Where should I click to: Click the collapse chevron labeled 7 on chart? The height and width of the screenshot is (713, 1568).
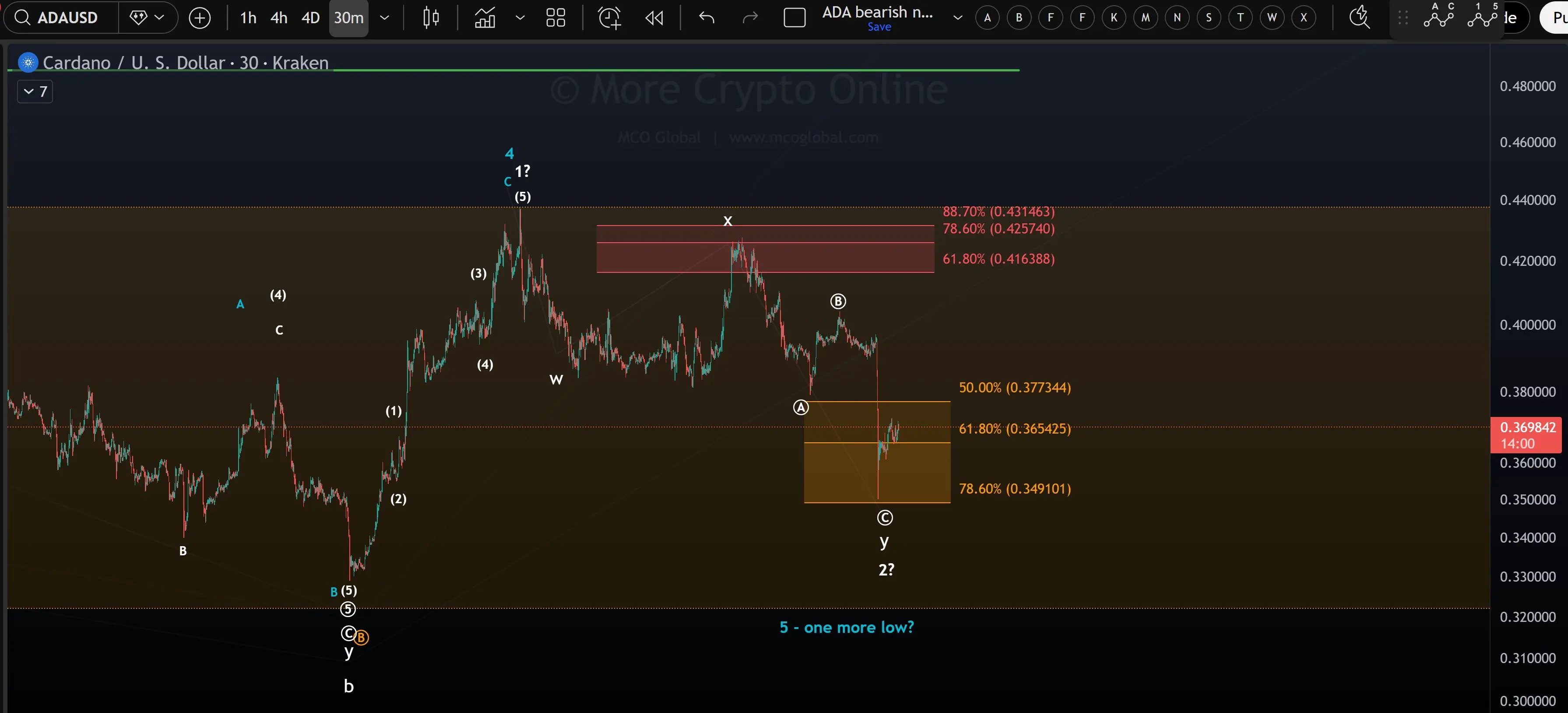(x=34, y=92)
